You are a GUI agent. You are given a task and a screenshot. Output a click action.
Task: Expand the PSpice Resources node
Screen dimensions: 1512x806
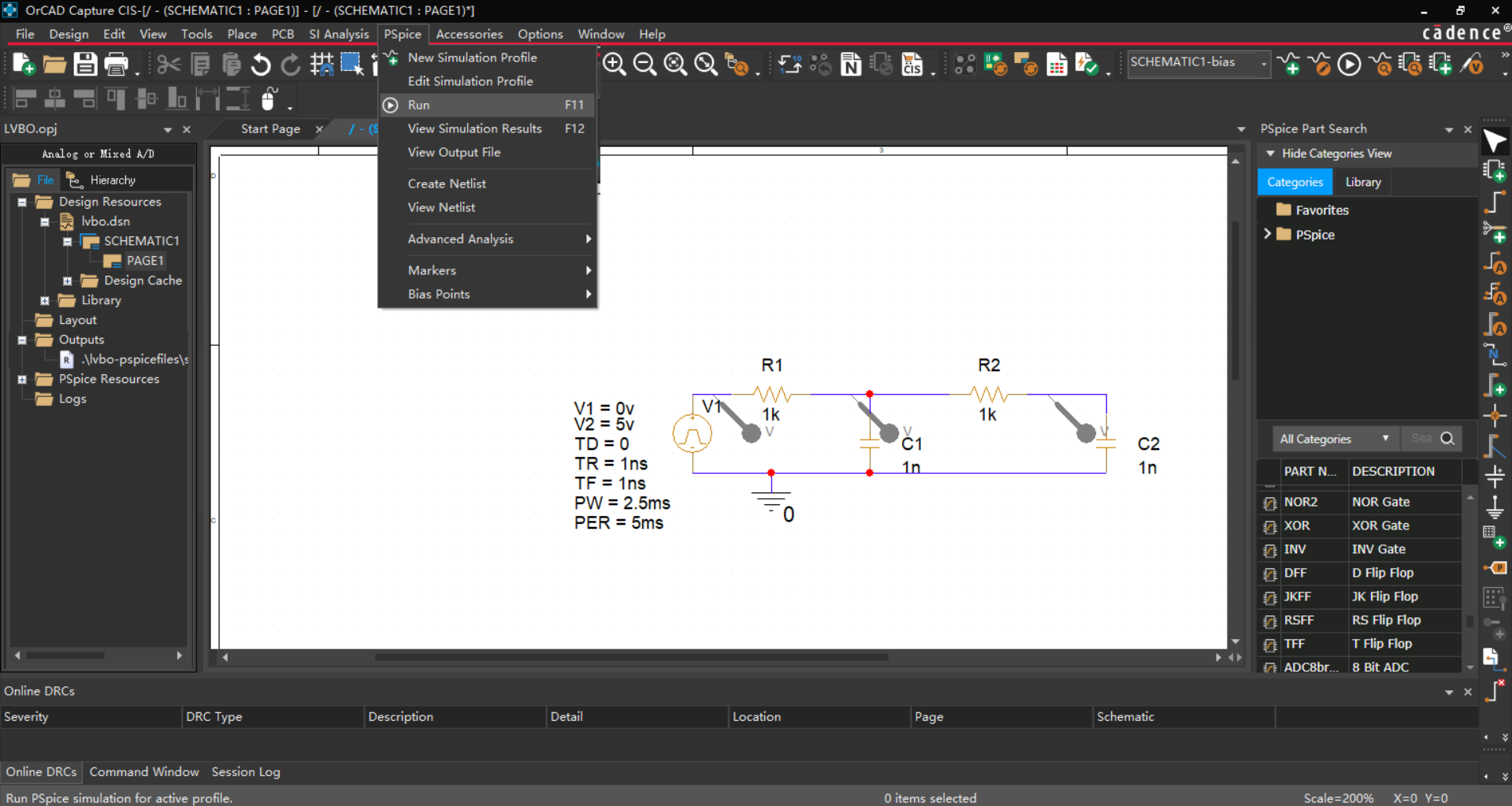click(x=22, y=380)
